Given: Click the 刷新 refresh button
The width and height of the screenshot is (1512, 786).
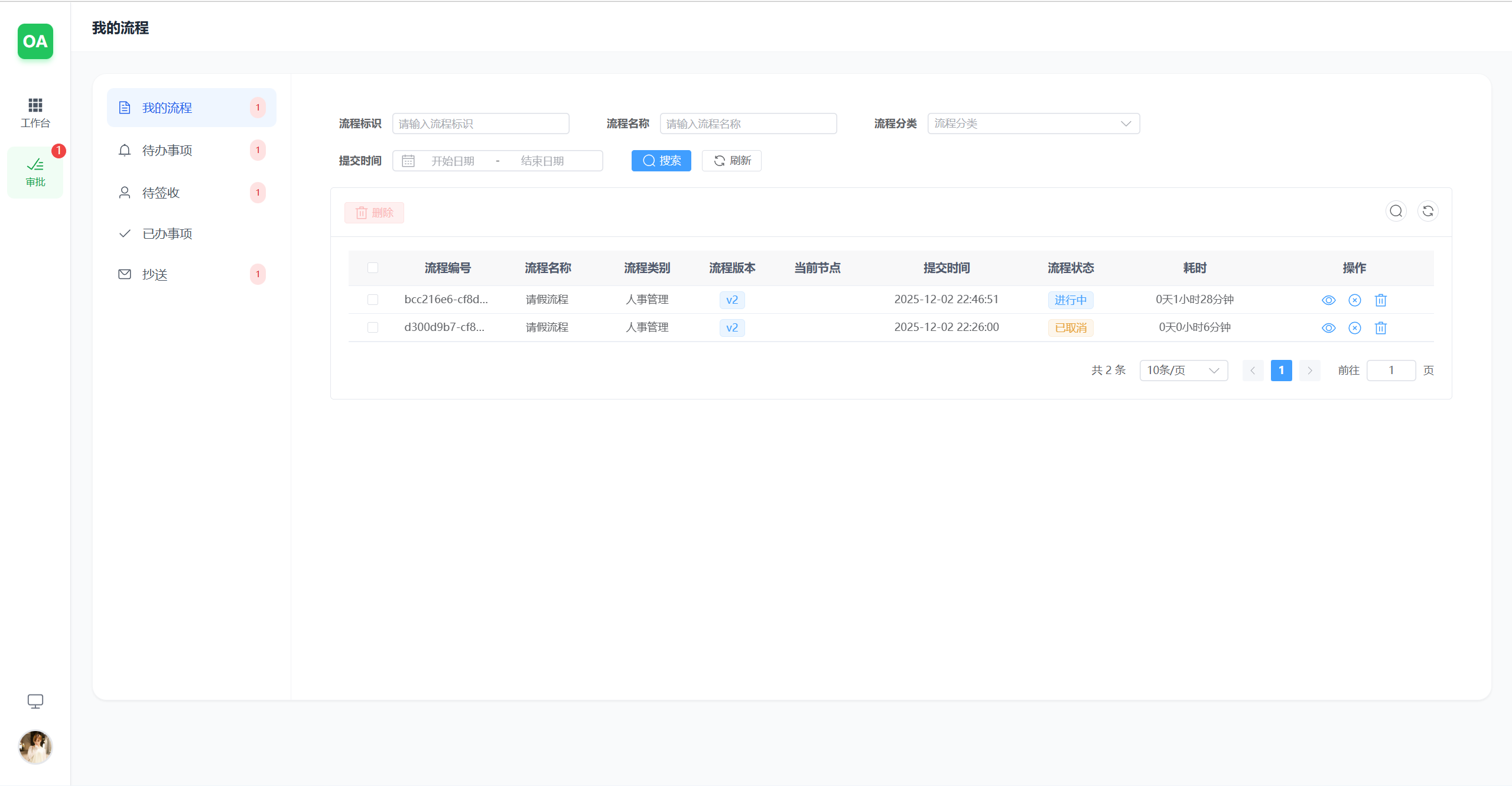Looking at the screenshot, I should pyautogui.click(x=730, y=160).
